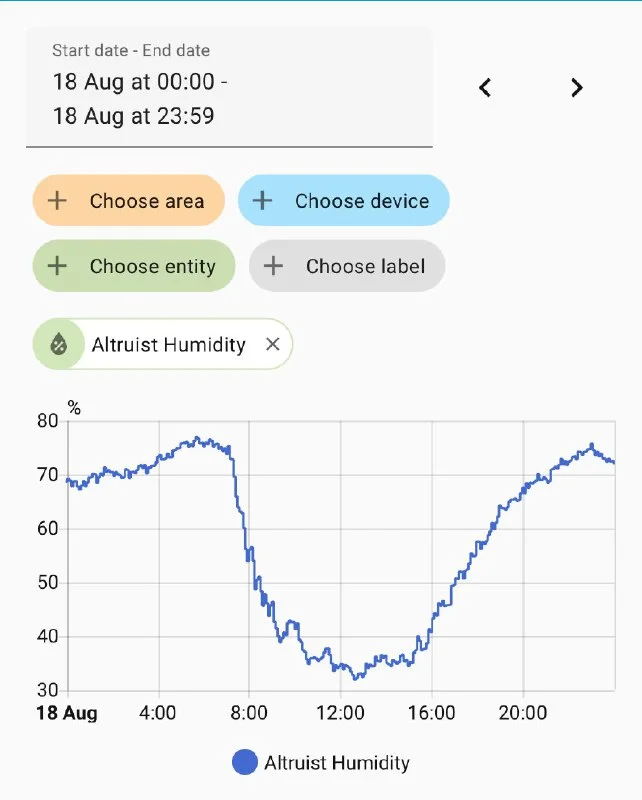The image size is (642, 800).
Task: Click the 80 label on humidity axis
Action: 47,421
